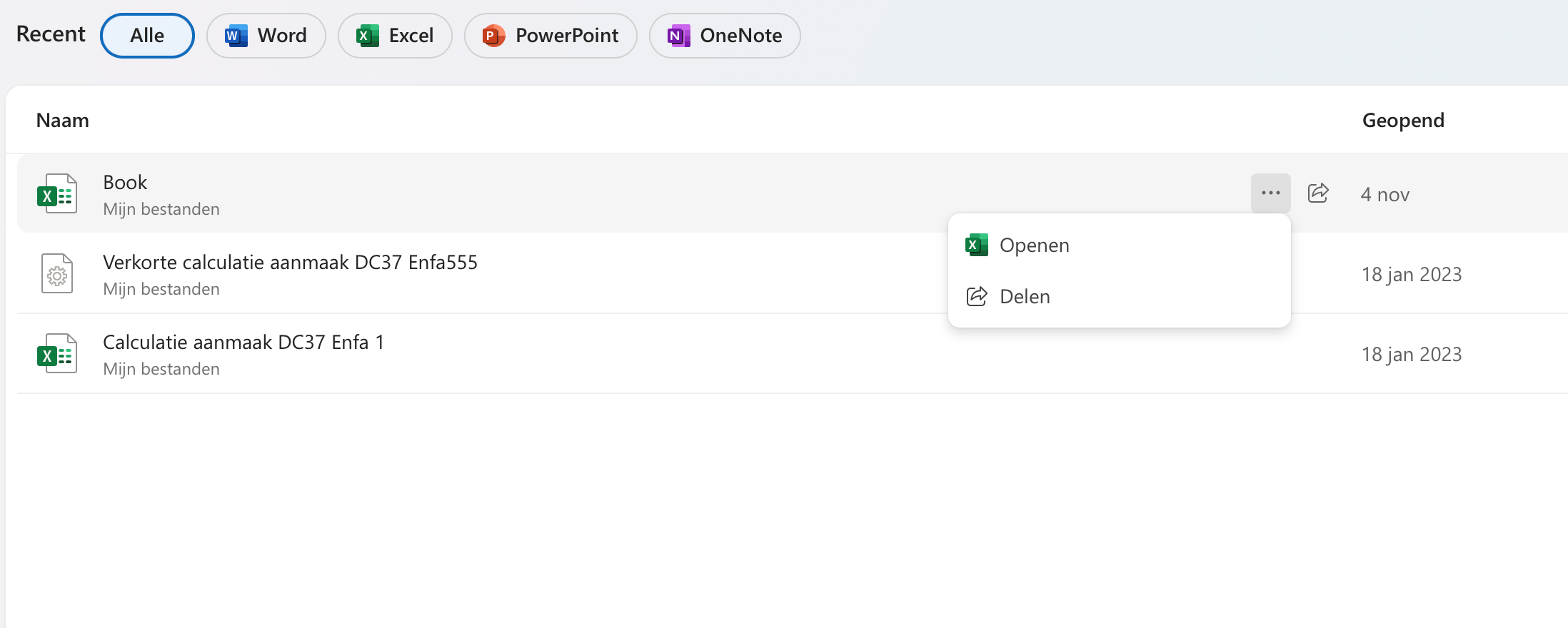Open Verkorte calculatie aanmaak DC37 Enfa555

click(290, 262)
